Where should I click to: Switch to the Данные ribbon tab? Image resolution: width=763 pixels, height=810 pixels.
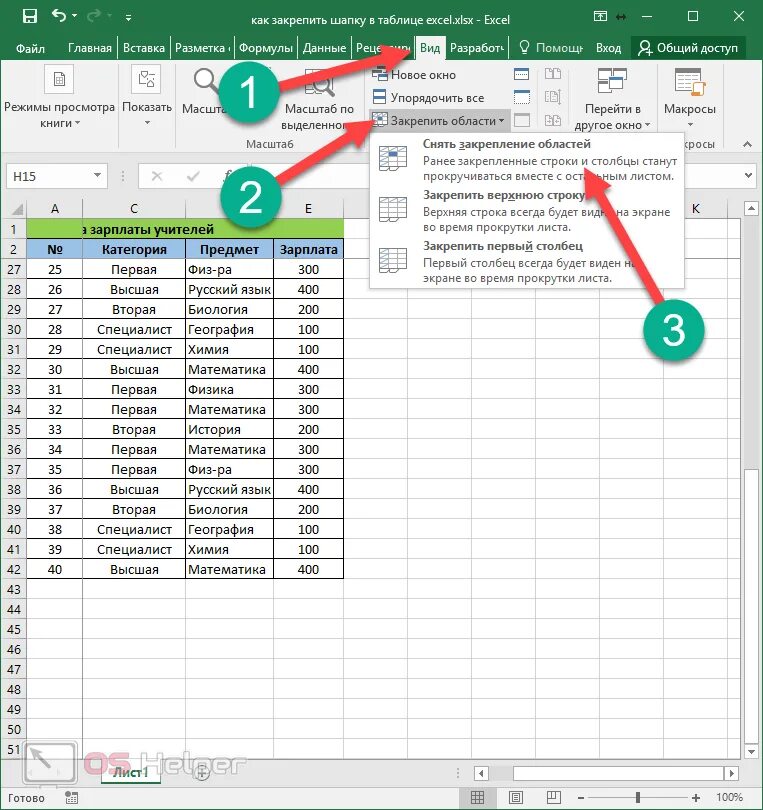coord(324,48)
